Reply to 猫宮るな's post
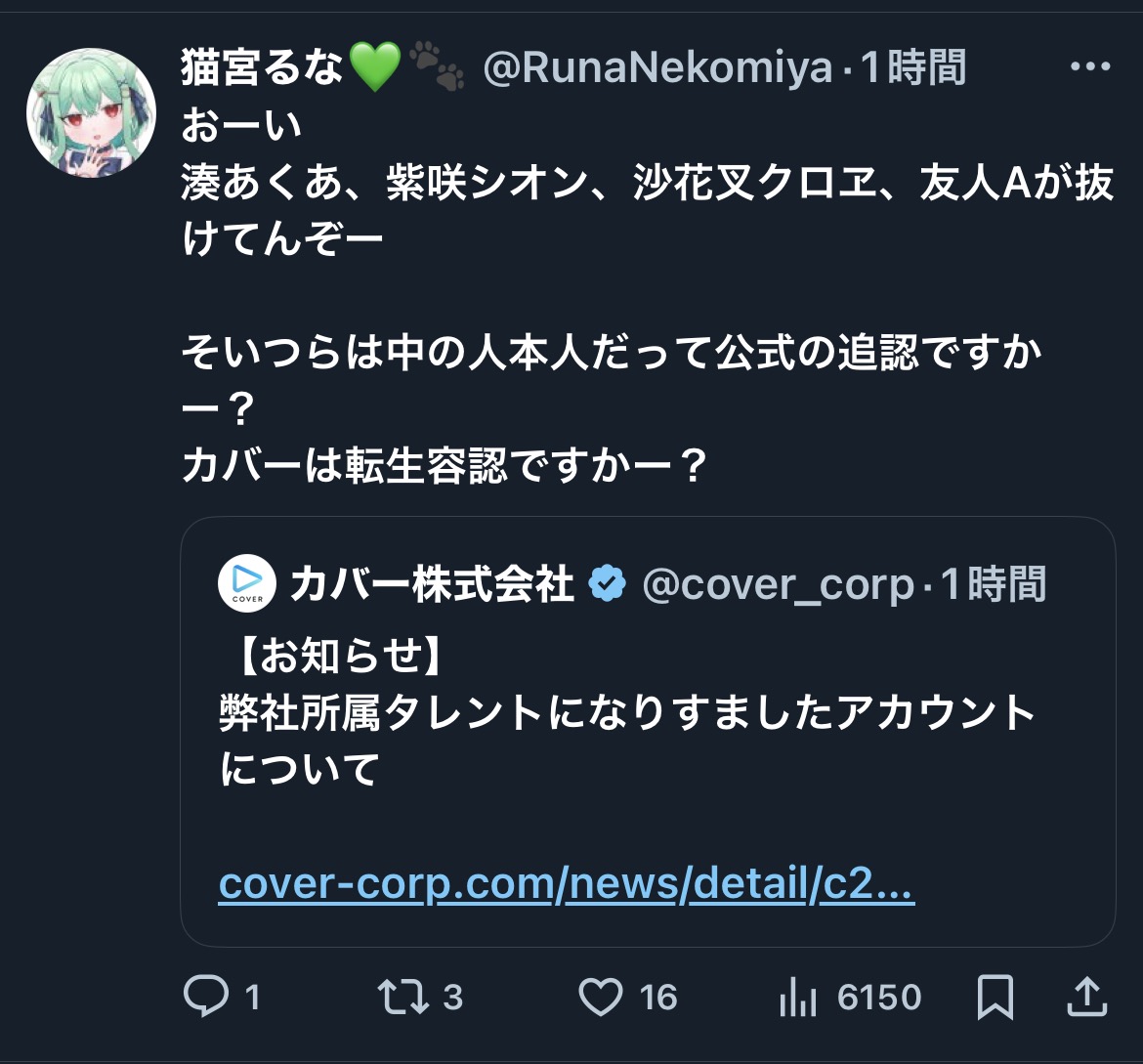This screenshot has height=1064, width=1143. 207,997
